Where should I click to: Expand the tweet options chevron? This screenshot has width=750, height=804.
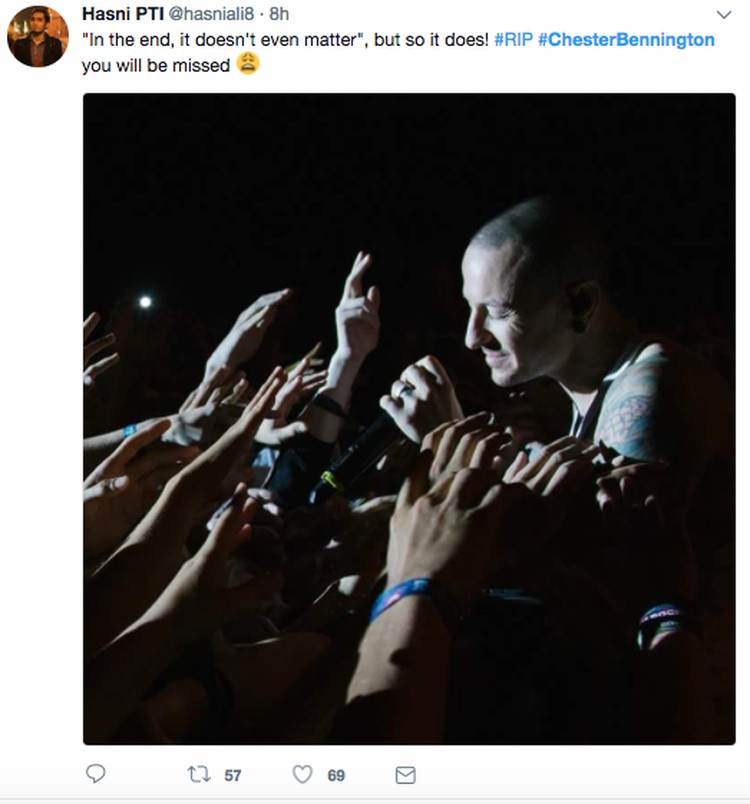[x=724, y=14]
